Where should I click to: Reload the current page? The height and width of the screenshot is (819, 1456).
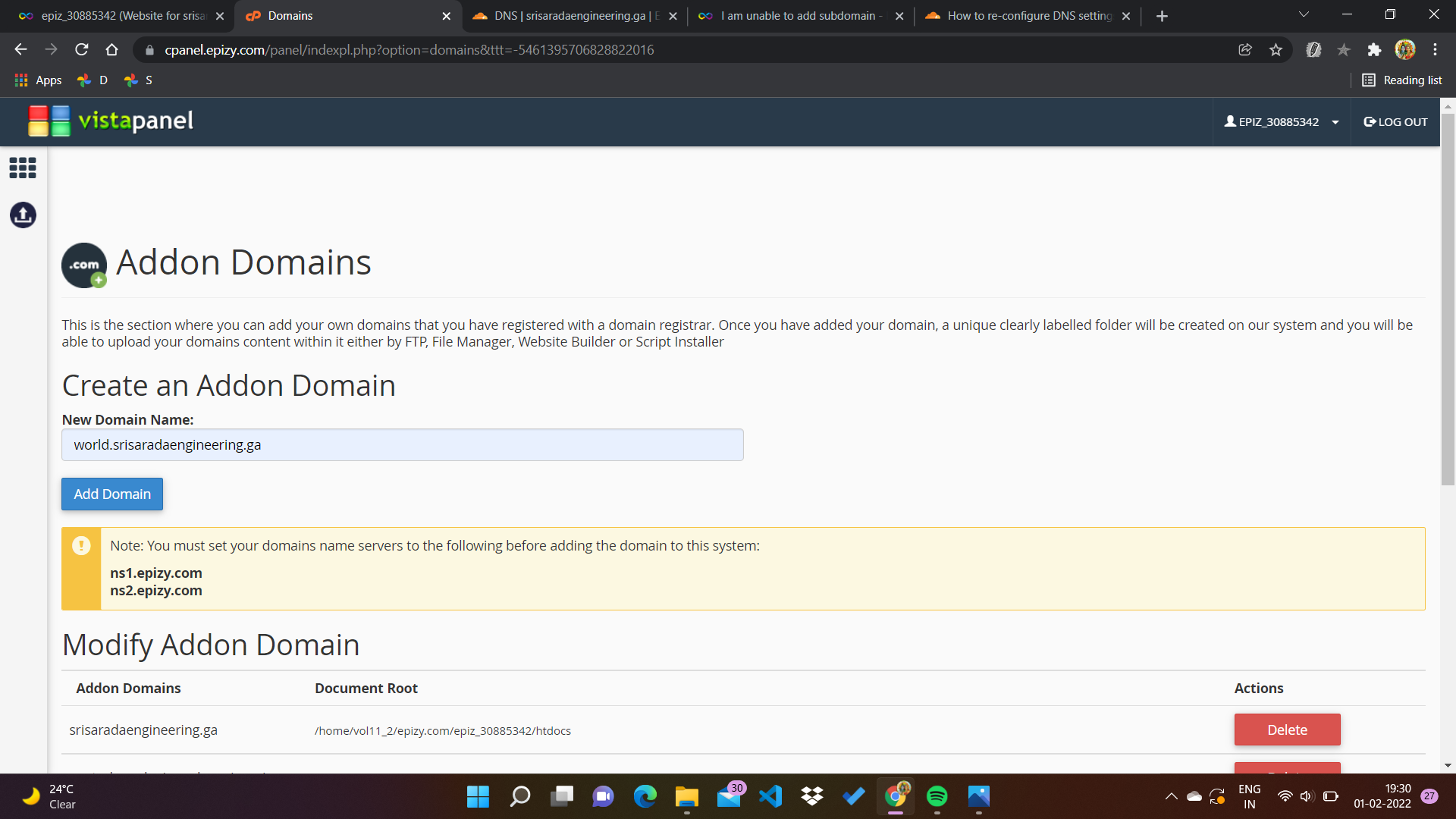pyautogui.click(x=82, y=50)
